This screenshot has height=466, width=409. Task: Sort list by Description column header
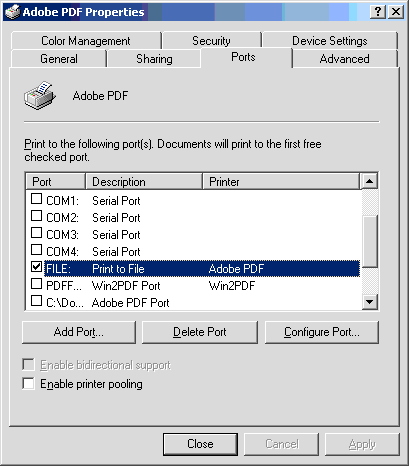coord(144,182)
